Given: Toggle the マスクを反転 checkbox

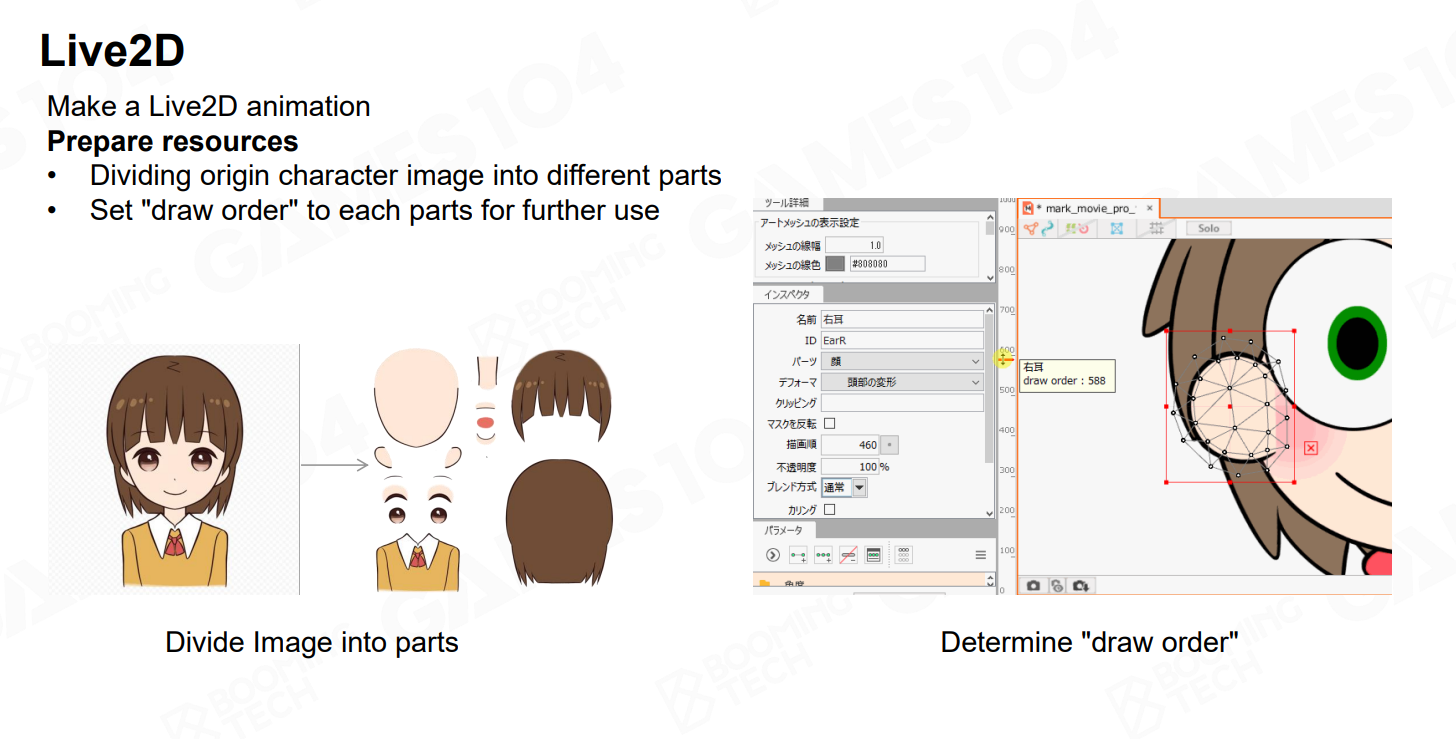Looking at the screenshot, I should (829, 424).
